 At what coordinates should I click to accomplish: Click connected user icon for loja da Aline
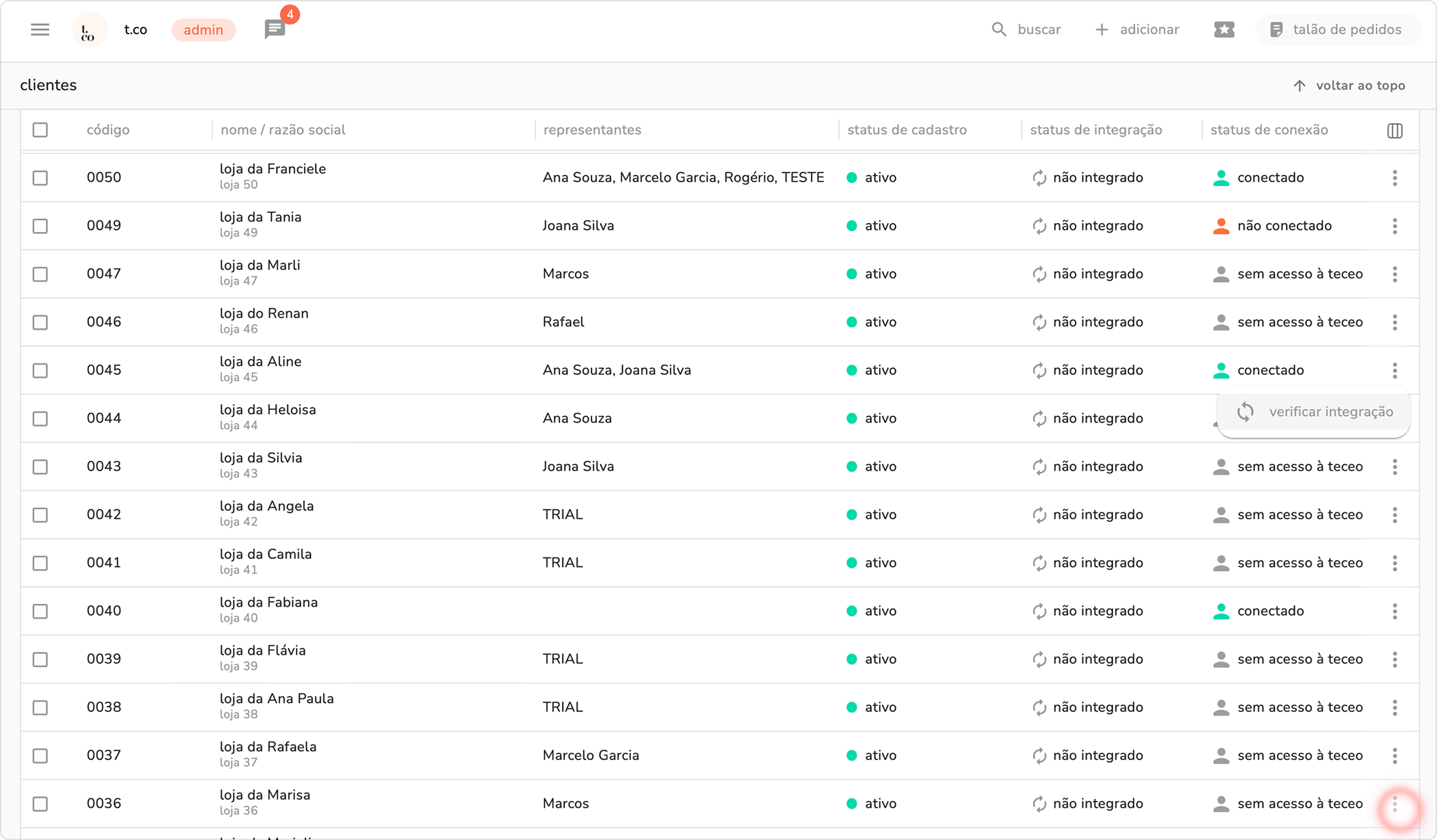click(x=1221, y=370)
